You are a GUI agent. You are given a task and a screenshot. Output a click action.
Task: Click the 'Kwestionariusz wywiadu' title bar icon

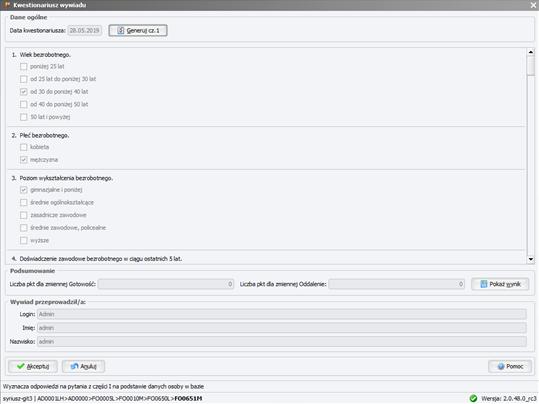(7, 5)
